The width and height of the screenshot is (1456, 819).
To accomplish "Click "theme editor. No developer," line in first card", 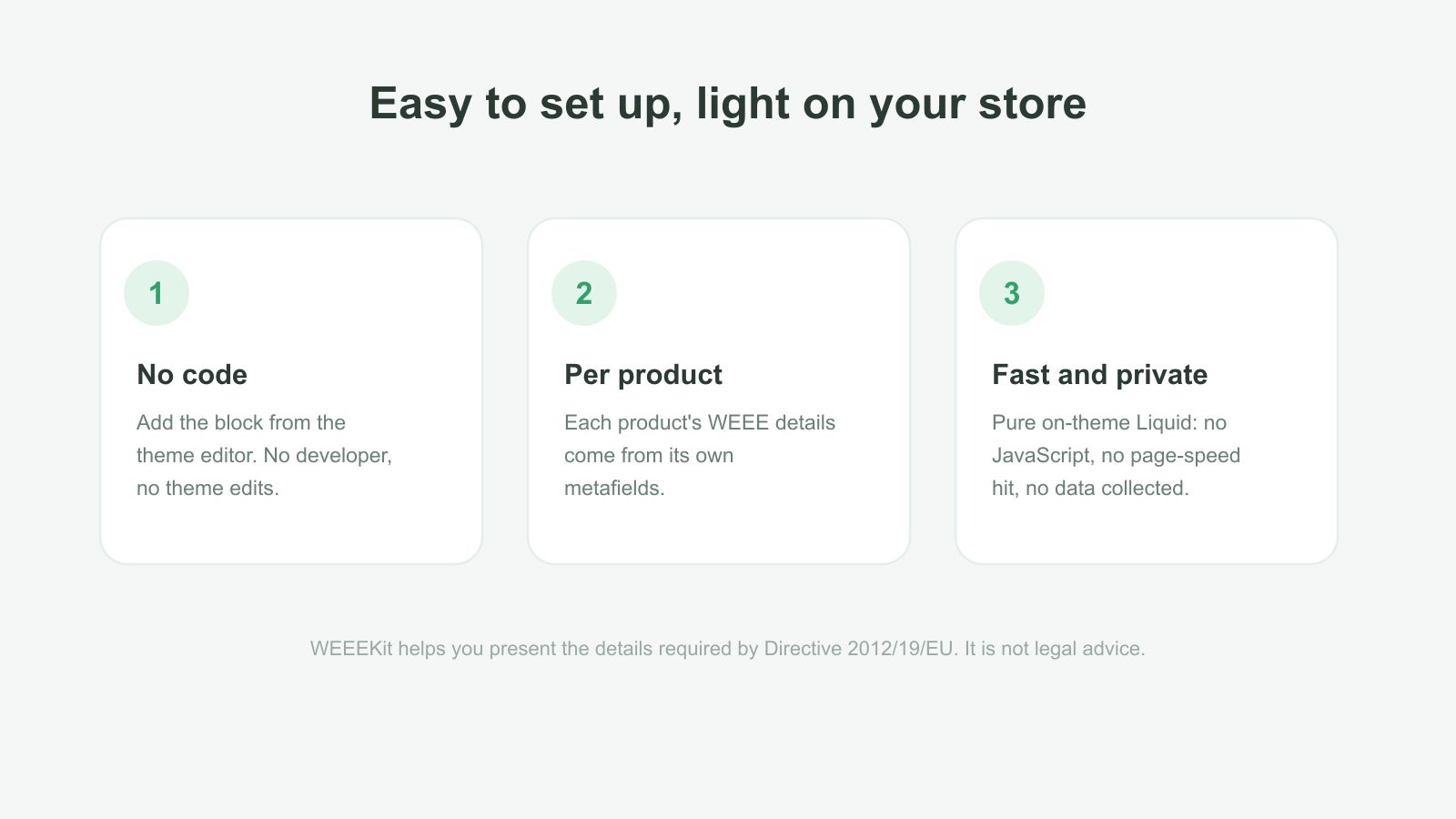I will click(x=264, y=455).
